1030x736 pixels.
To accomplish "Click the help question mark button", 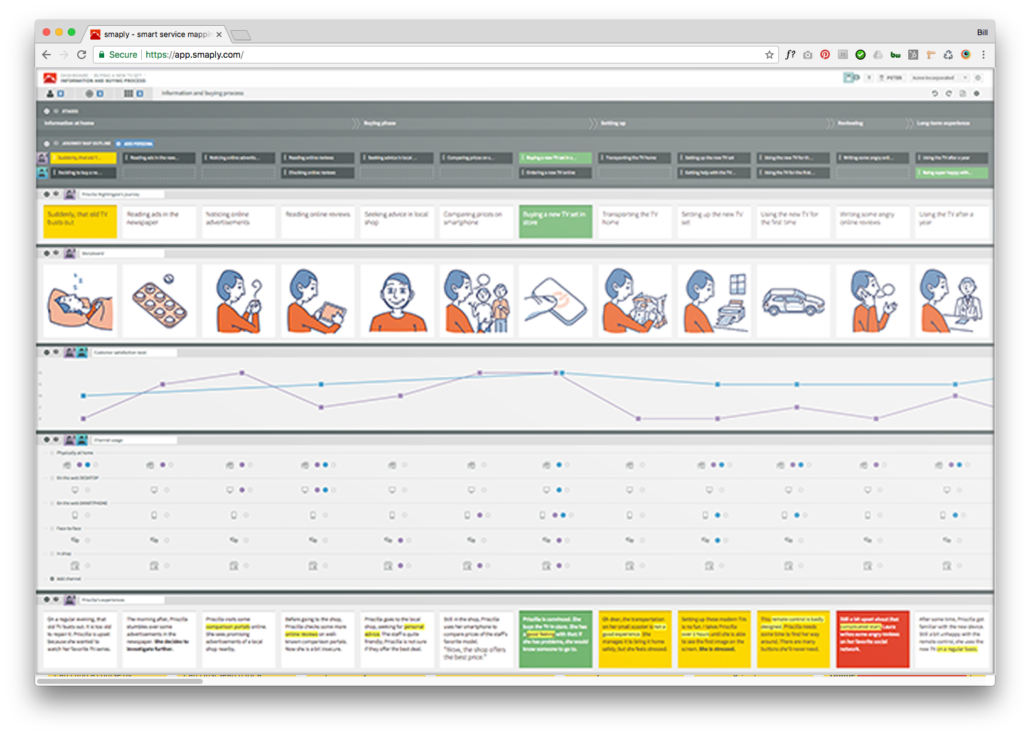I will point(868,78).
